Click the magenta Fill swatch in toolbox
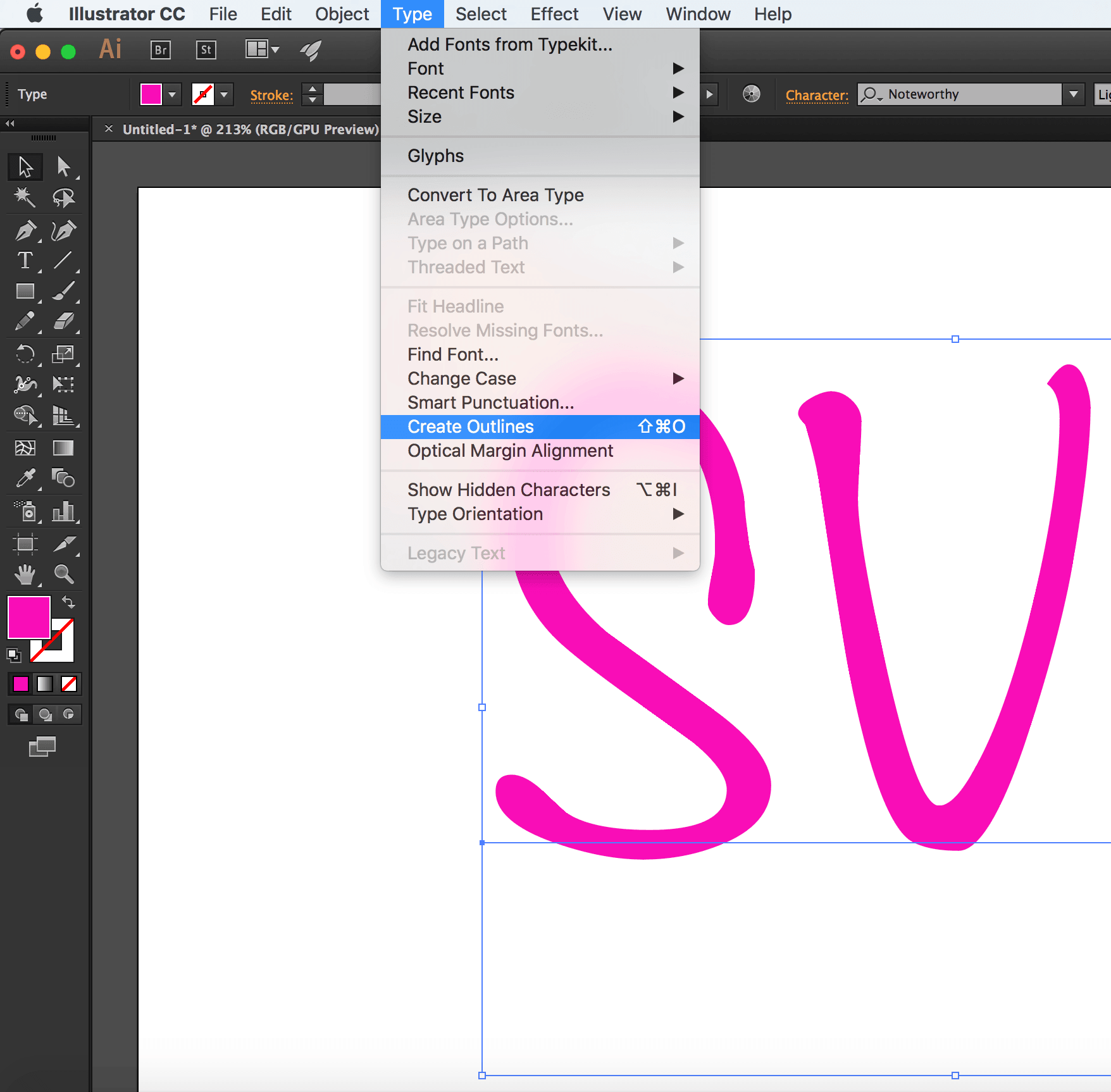This screenshot has height=1092, width=1111. coord(28,617)
